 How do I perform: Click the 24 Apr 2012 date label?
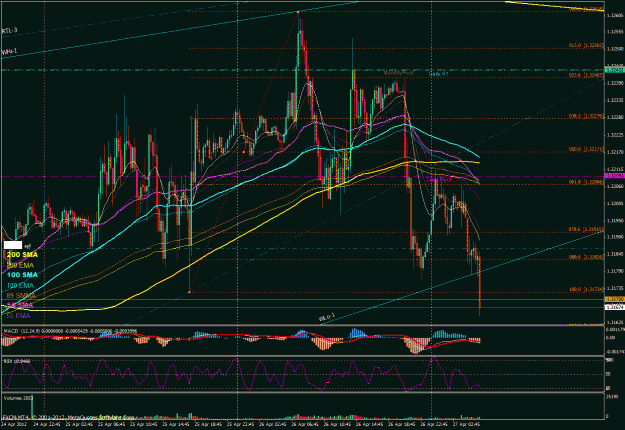pyautogui.click(x=12, y=424)
